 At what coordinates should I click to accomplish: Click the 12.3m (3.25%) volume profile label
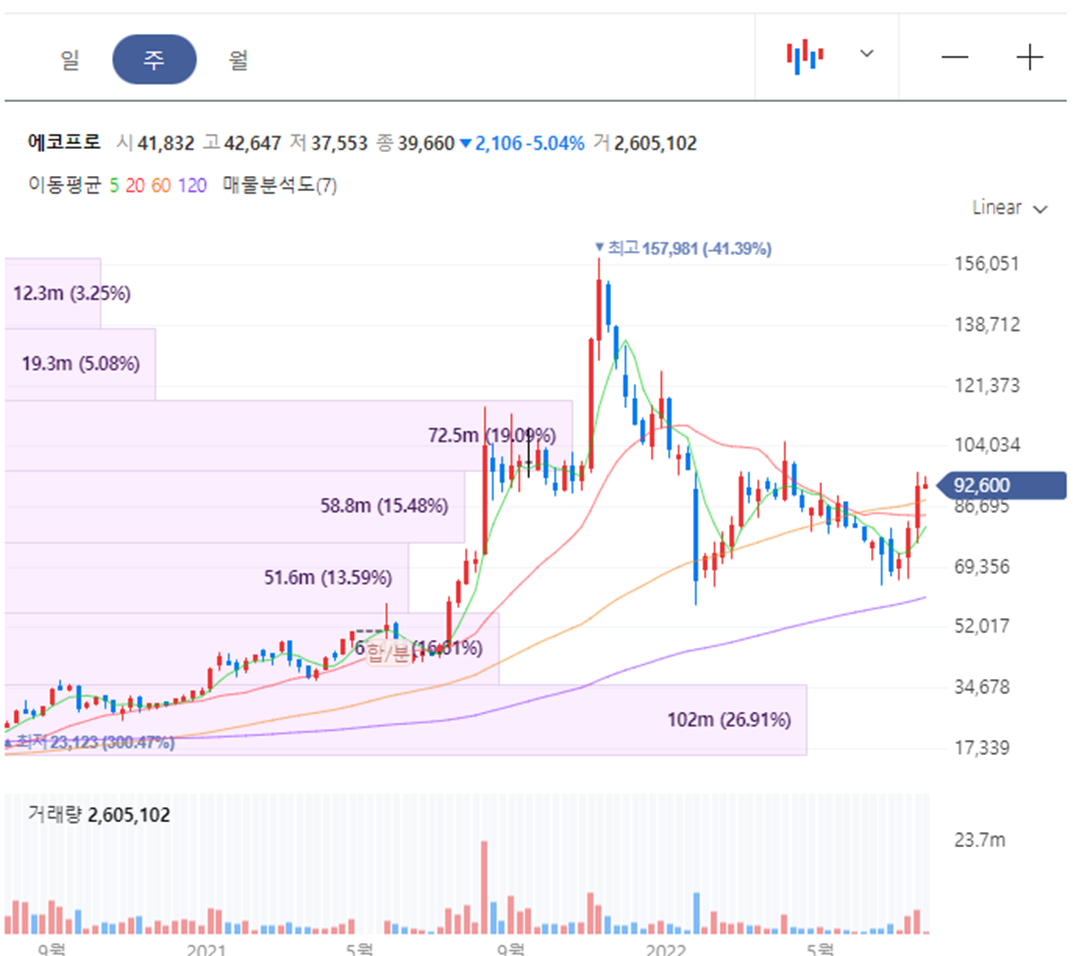point(72,294)
